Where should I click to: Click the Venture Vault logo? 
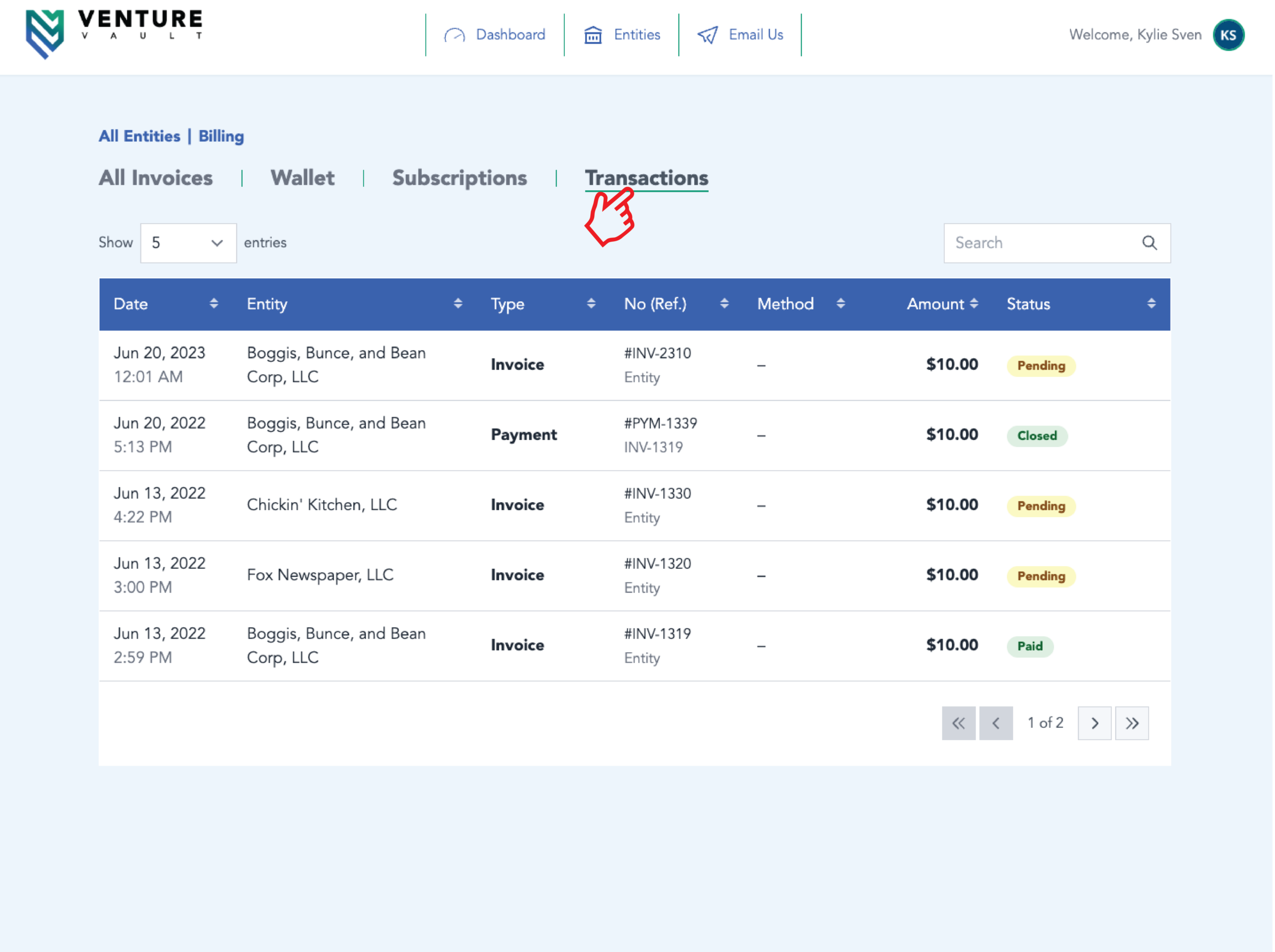(x=114, y=33)
